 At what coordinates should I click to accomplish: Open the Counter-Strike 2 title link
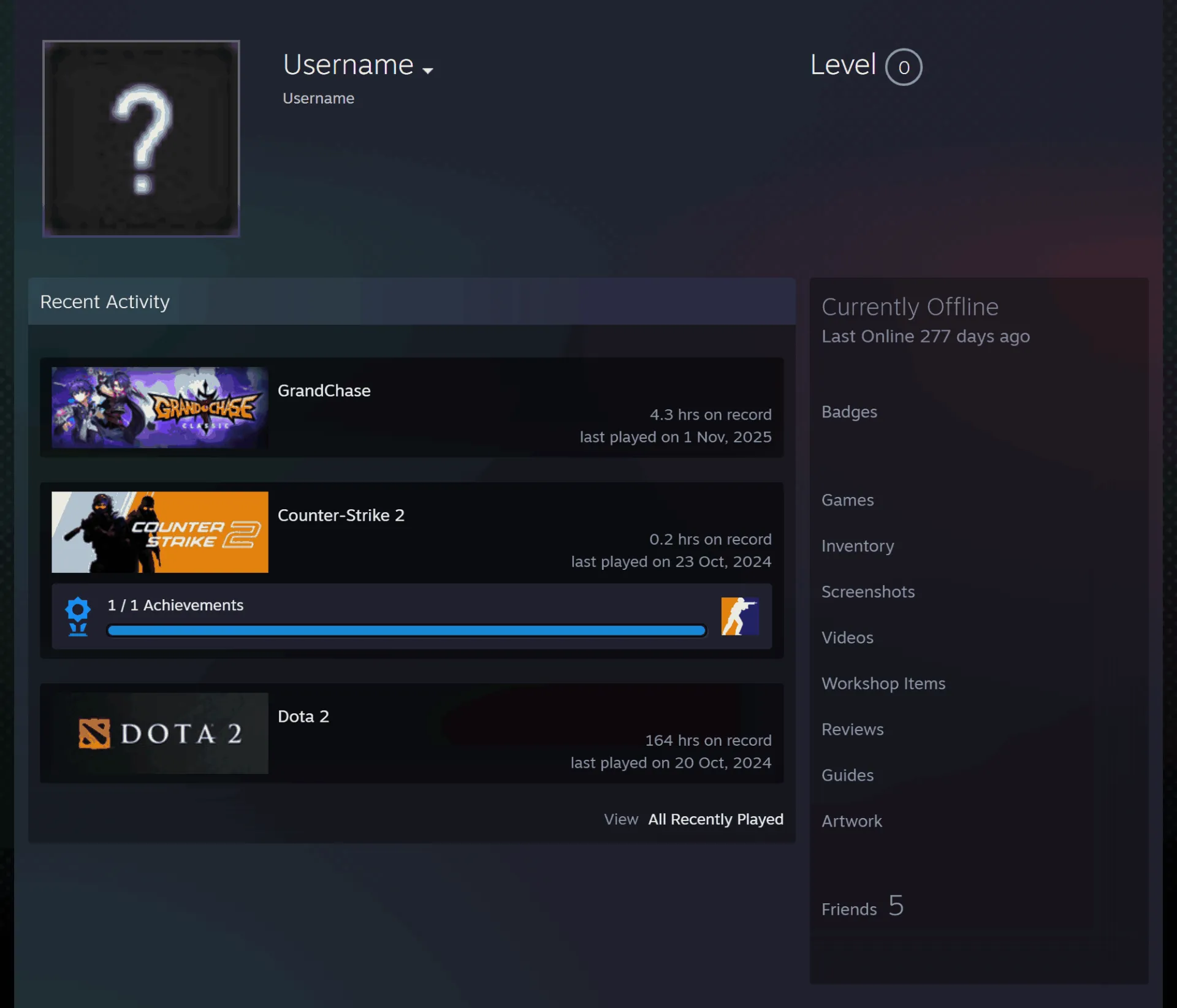(x=341, y=515)
